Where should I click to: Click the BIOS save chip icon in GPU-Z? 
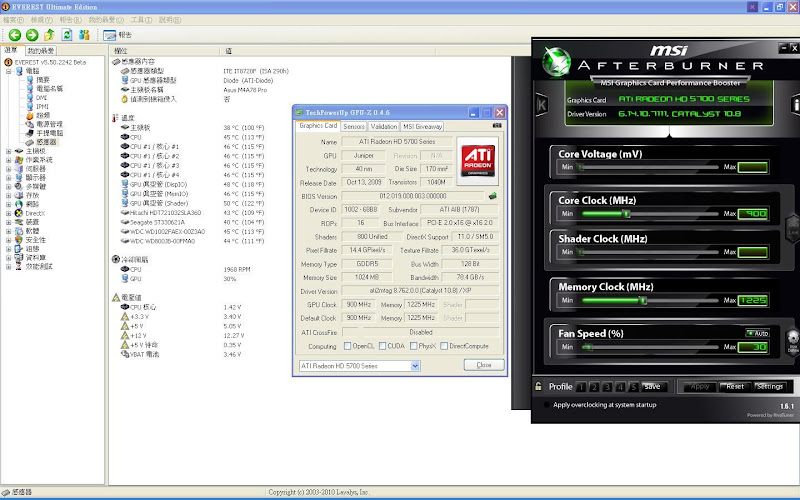pyautogui.click(x=492, y=196)
